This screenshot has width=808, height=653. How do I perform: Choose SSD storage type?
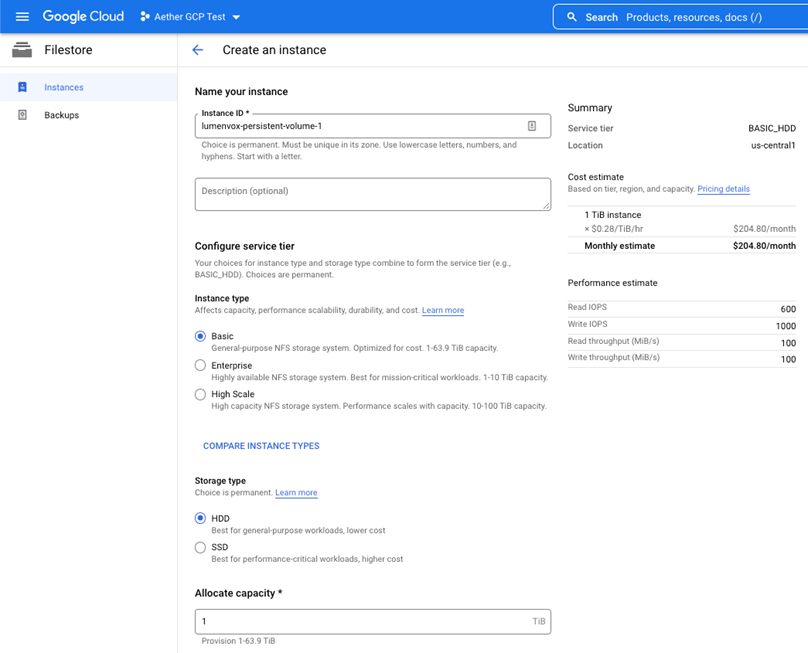coord(201,548)
